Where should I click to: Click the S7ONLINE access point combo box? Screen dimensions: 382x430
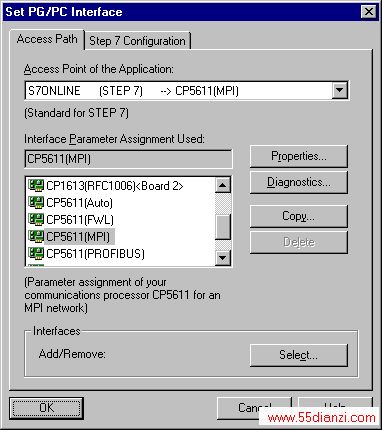[187, 90]
